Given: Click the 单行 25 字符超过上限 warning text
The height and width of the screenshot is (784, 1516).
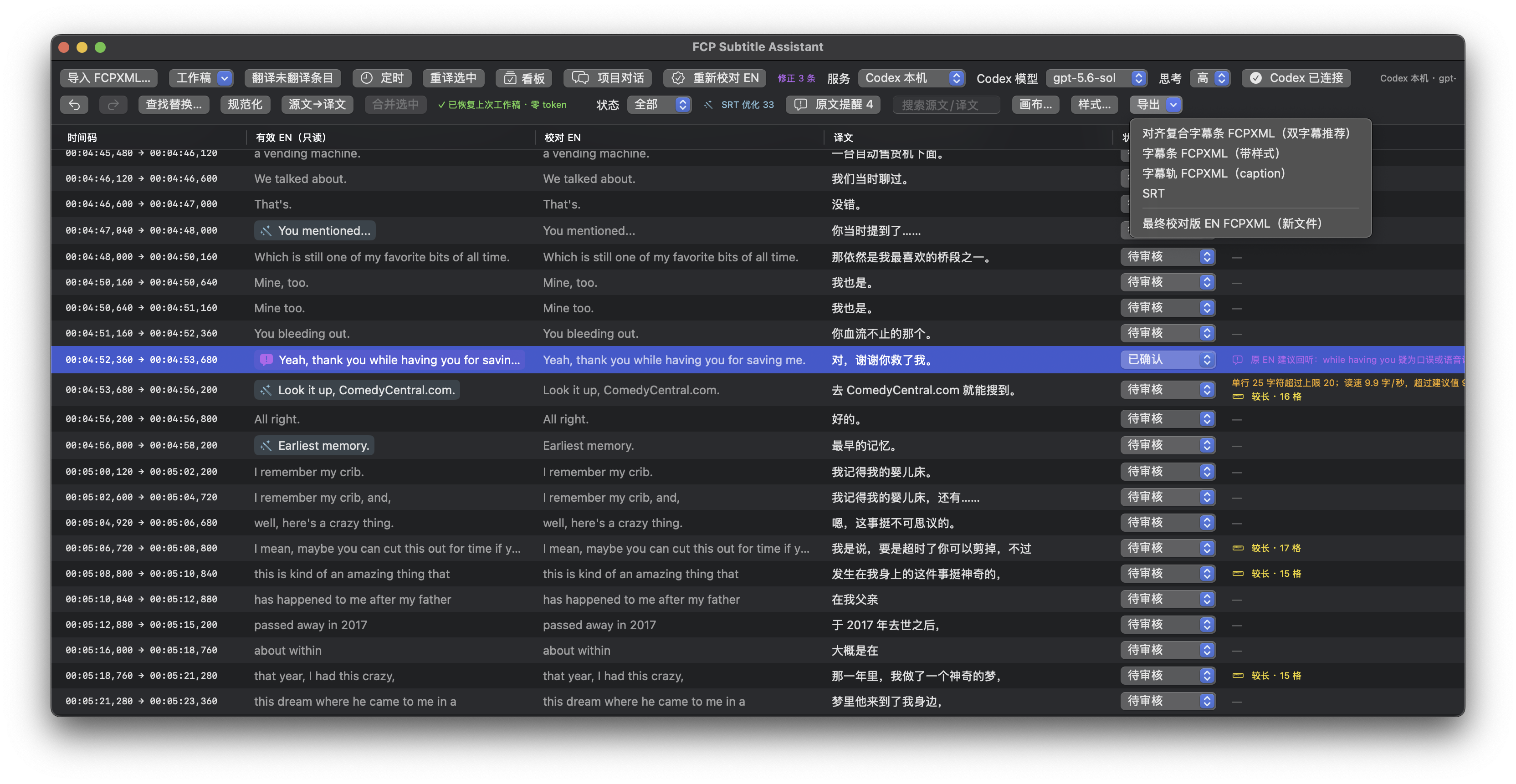Looking at the screenshot, I should [1348, 383].
